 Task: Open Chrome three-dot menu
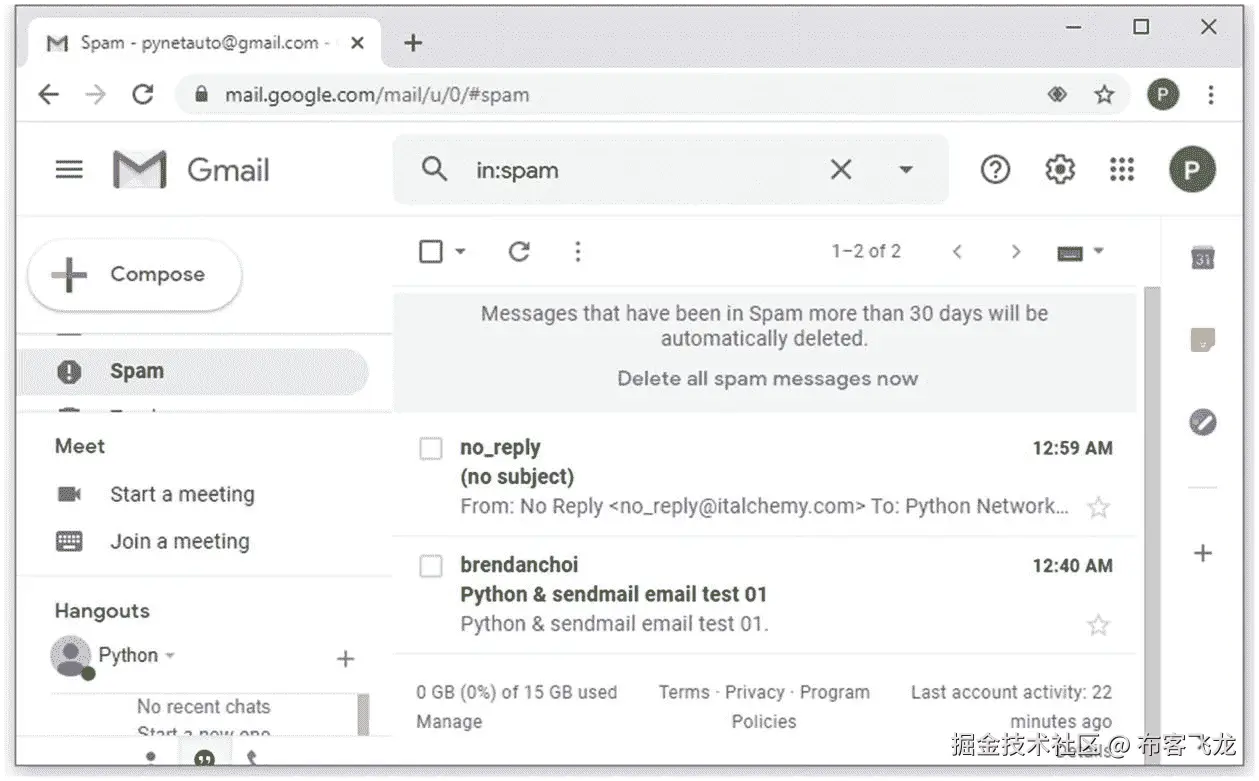point(1211,95)
